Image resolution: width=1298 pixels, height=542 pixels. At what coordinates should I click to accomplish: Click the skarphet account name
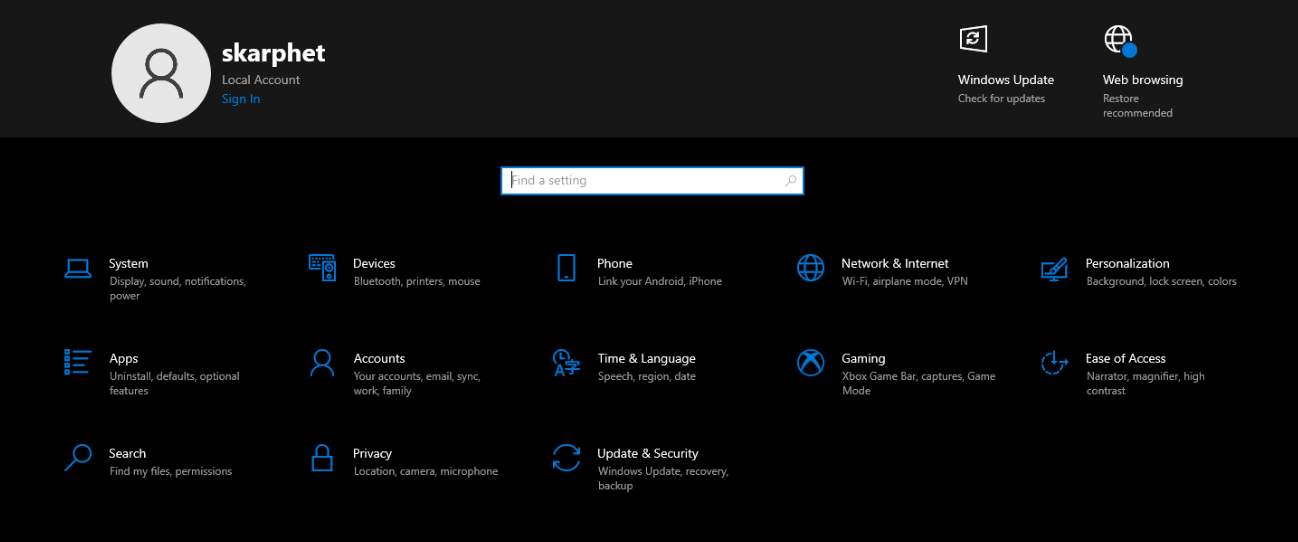click(x=273, y=53)
